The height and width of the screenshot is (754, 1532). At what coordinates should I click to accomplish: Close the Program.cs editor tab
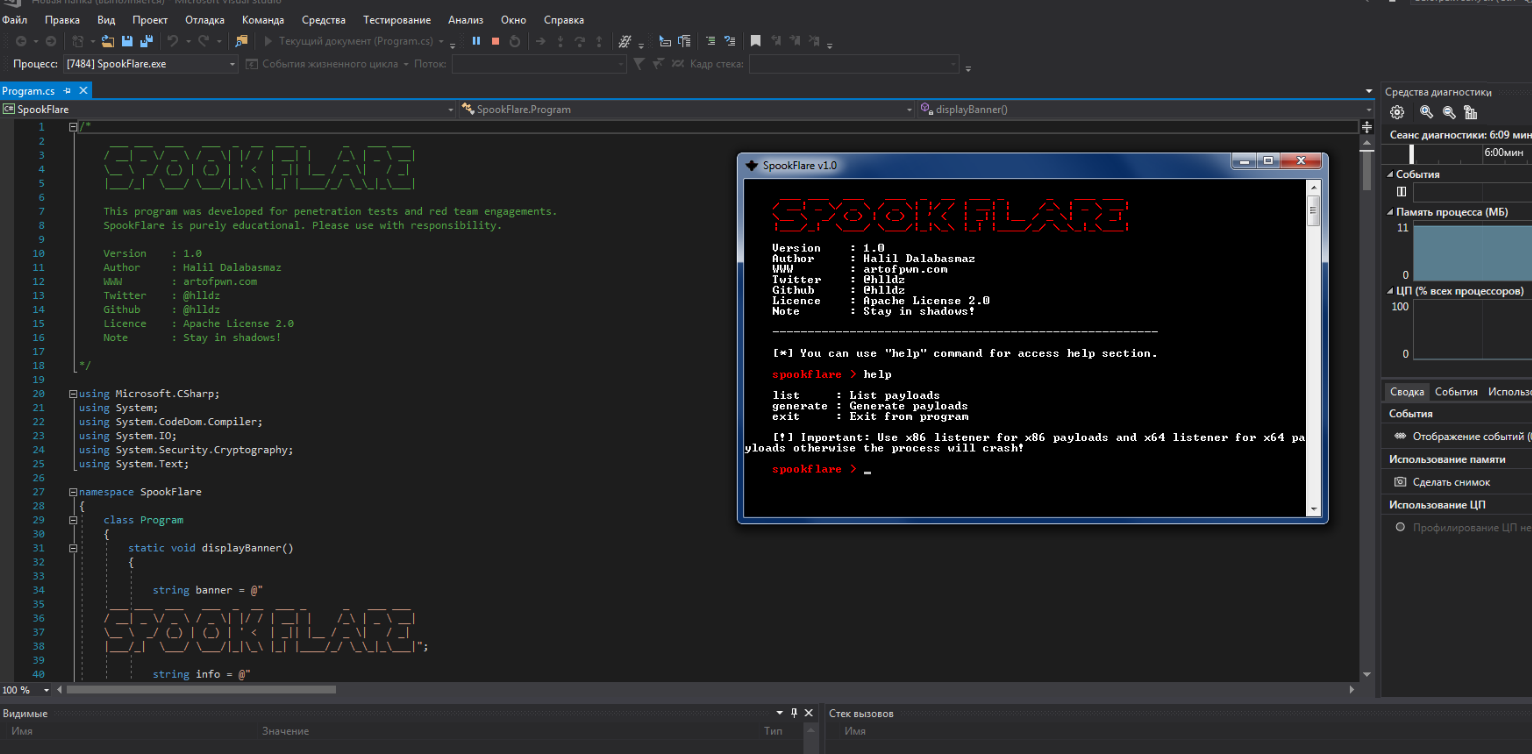click(x=83, y=91)
